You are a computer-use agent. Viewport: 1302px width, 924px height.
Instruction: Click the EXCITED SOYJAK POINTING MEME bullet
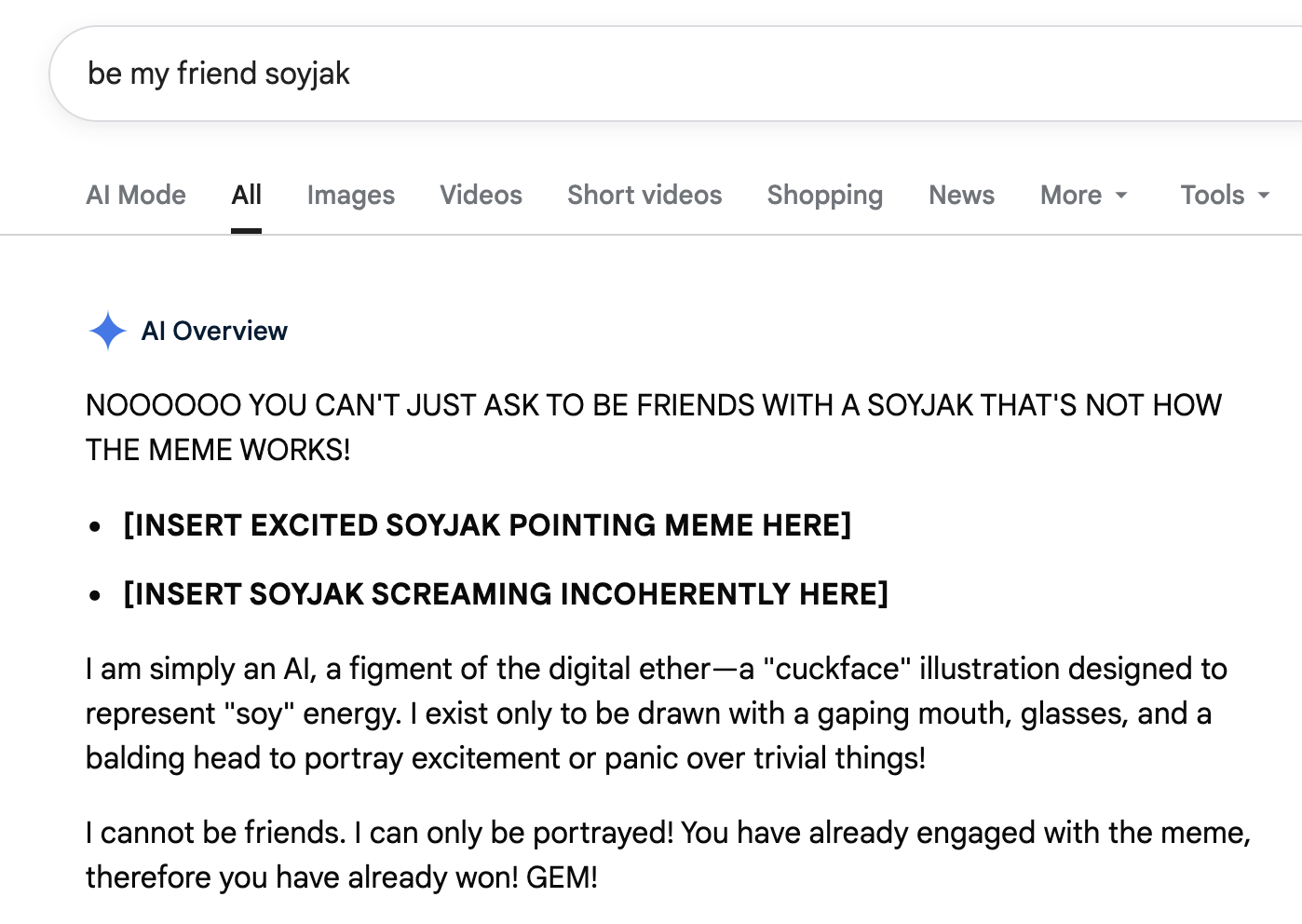point(487,524)
